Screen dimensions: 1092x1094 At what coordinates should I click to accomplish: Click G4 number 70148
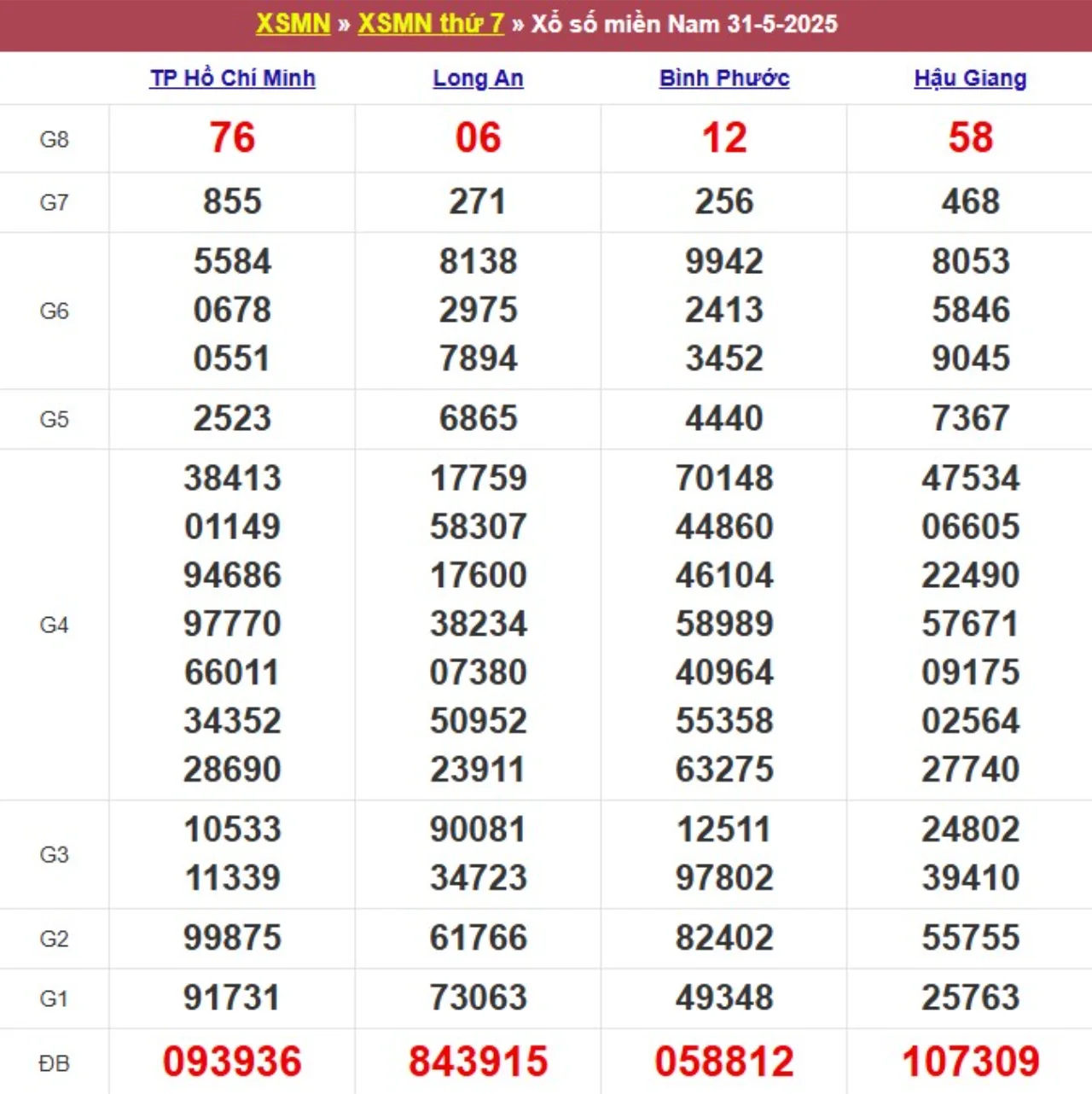(x=724, y=479)
